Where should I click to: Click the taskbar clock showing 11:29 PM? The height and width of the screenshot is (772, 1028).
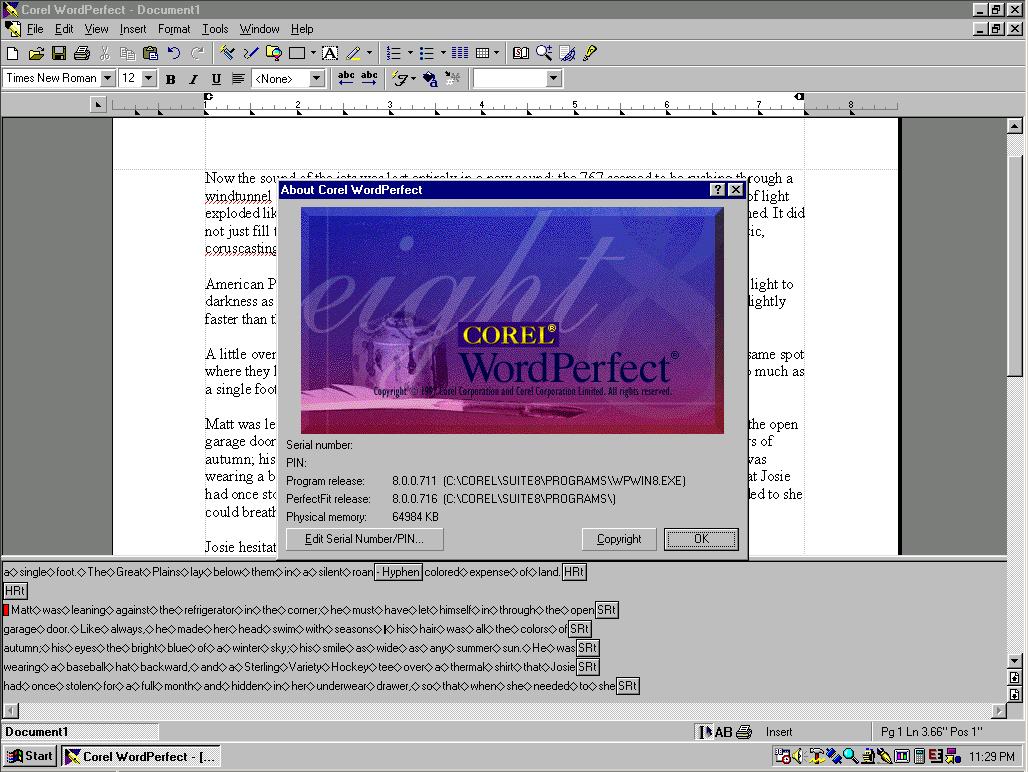(991, 757)
